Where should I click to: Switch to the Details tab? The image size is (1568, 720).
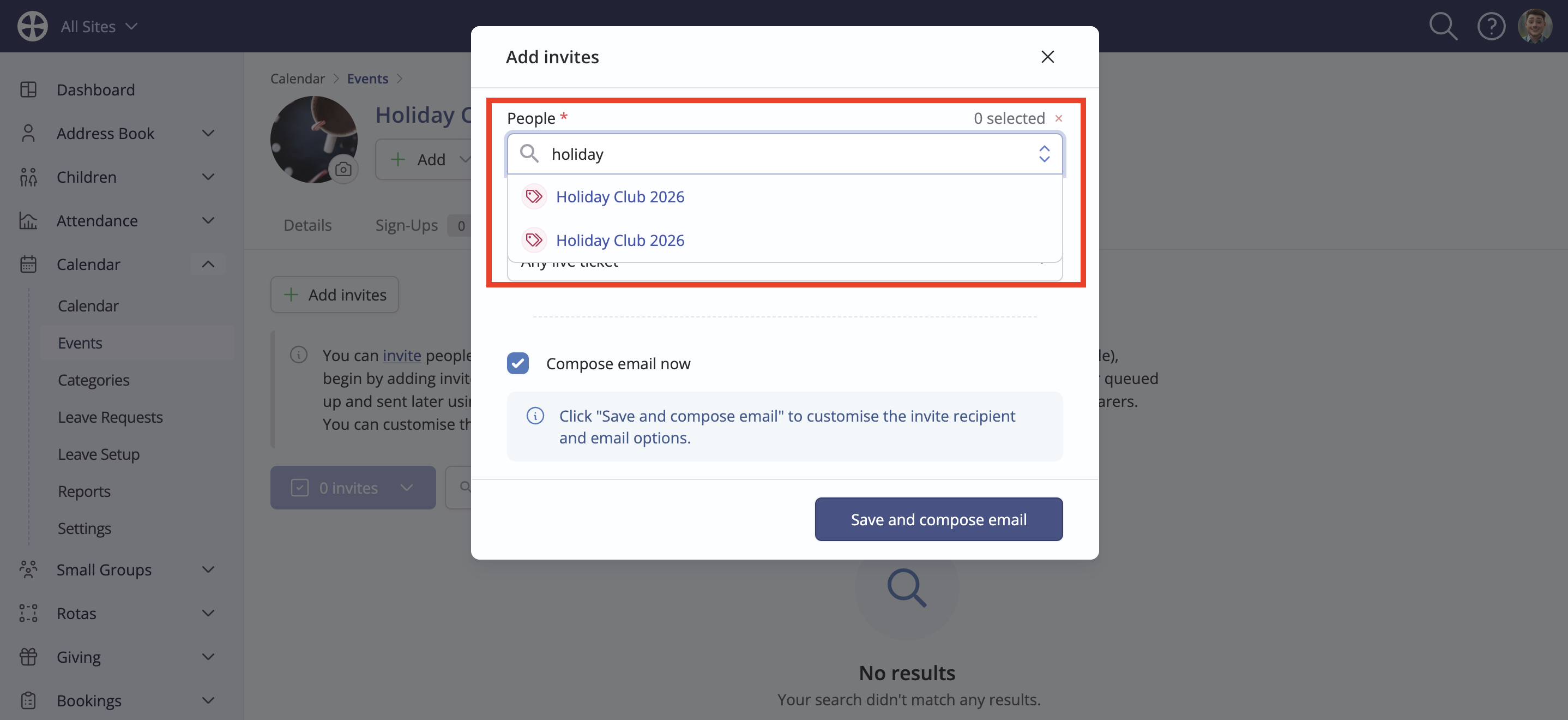pos(307,225)
